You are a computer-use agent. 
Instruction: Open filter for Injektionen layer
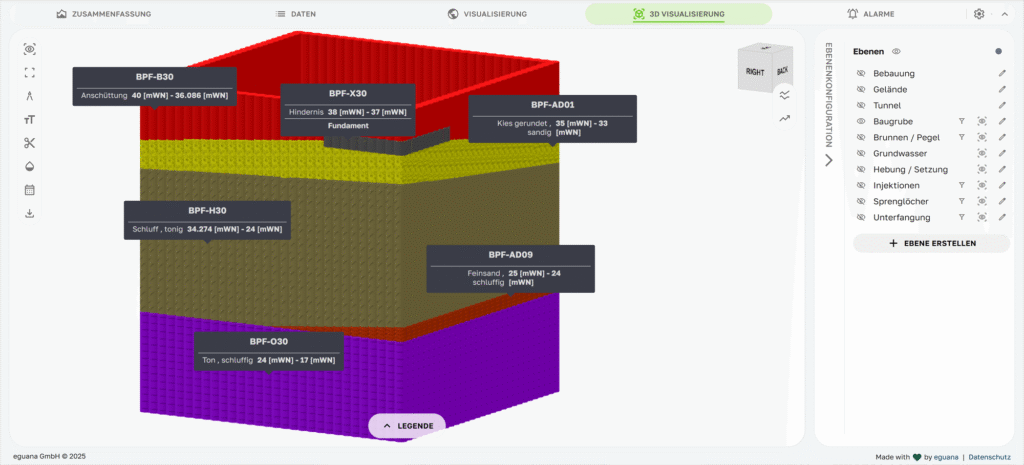961,185
